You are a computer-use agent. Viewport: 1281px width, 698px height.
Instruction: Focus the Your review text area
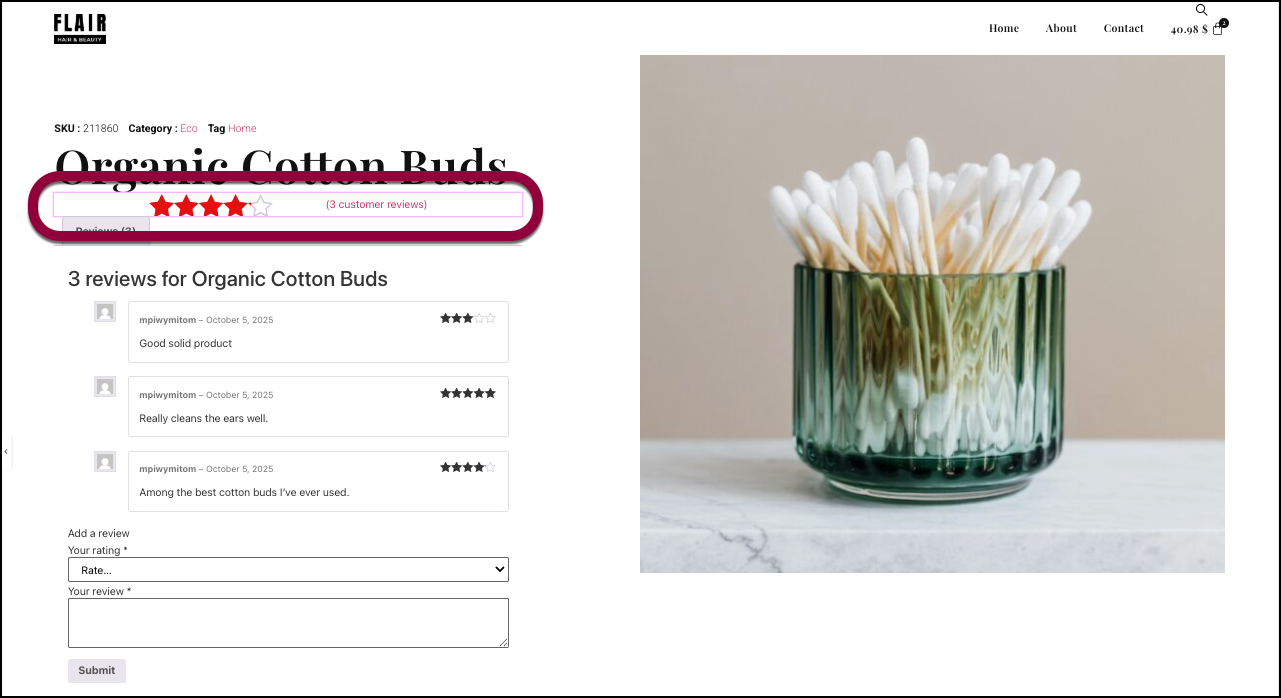tap(288, 623)
